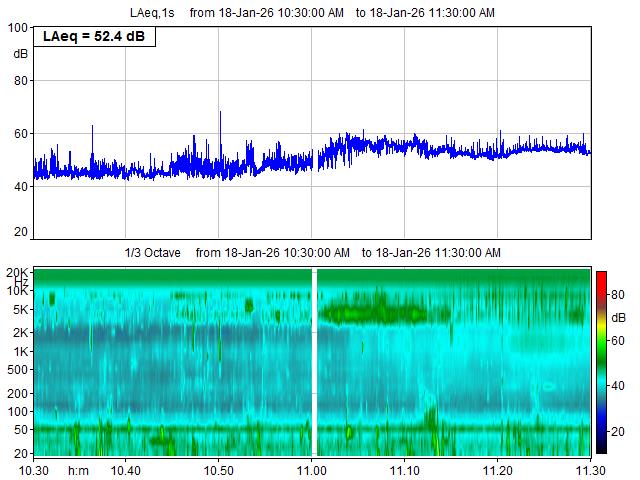
Task: Click the "1/3 Octave" spectrogram title text
Action: point(153,253)
